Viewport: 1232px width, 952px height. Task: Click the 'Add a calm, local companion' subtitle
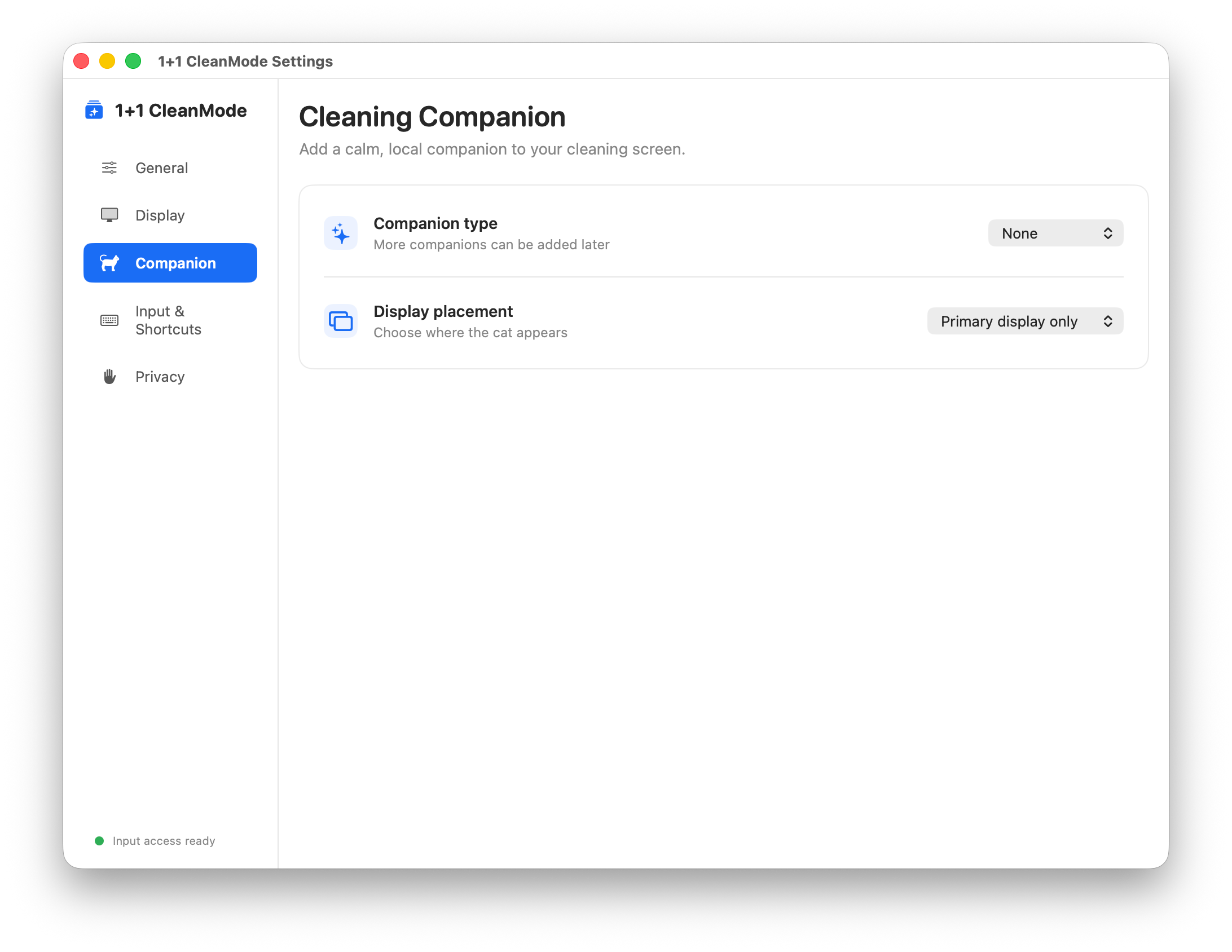492,149
